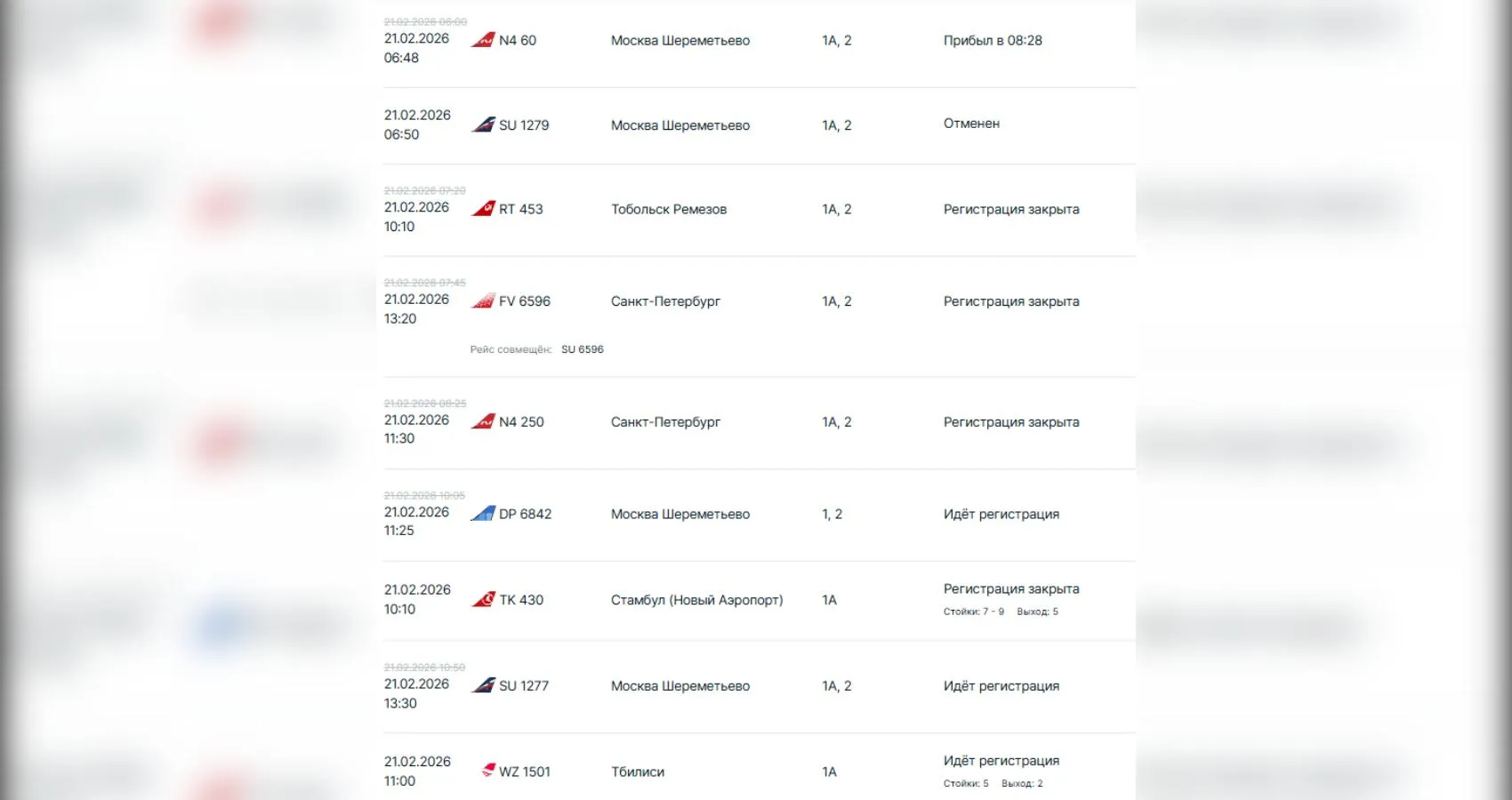Screen dimensions: 1512x800
Task: Click the Turkish Airlines logo beside TK 430
Action: pyautogui.click(x=483, y=600)
